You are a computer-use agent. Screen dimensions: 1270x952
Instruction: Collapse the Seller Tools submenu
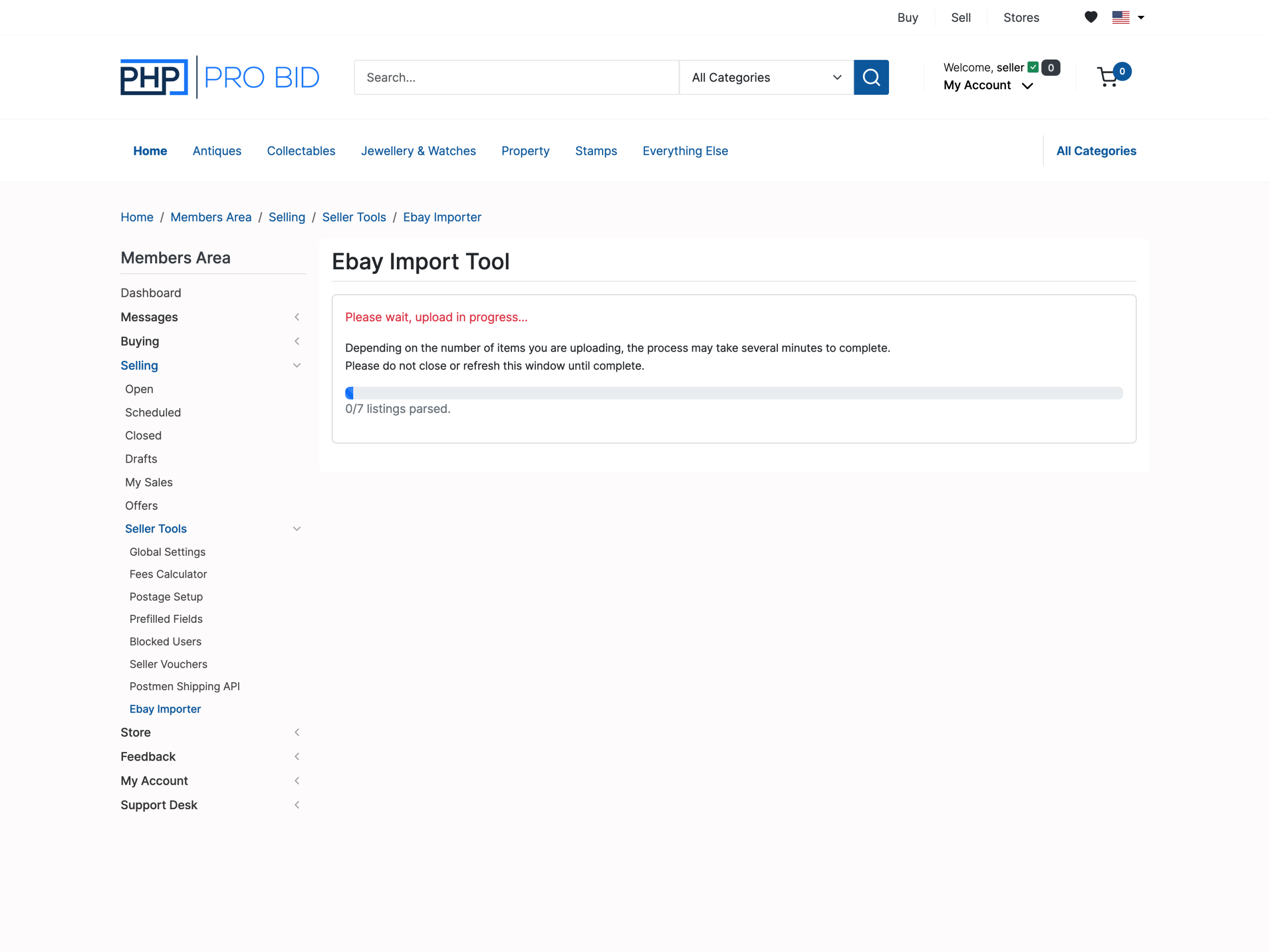[x=296, y=529]
